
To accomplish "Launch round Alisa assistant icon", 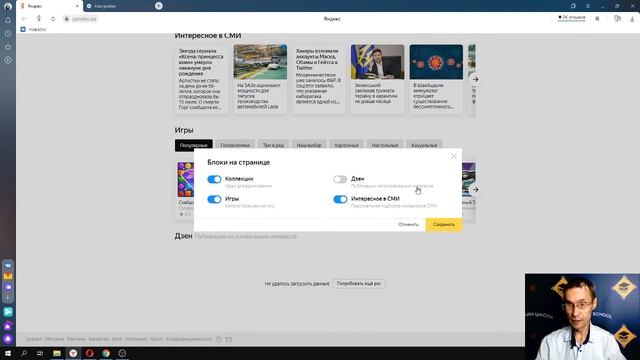I will click(x=8, y=339).
